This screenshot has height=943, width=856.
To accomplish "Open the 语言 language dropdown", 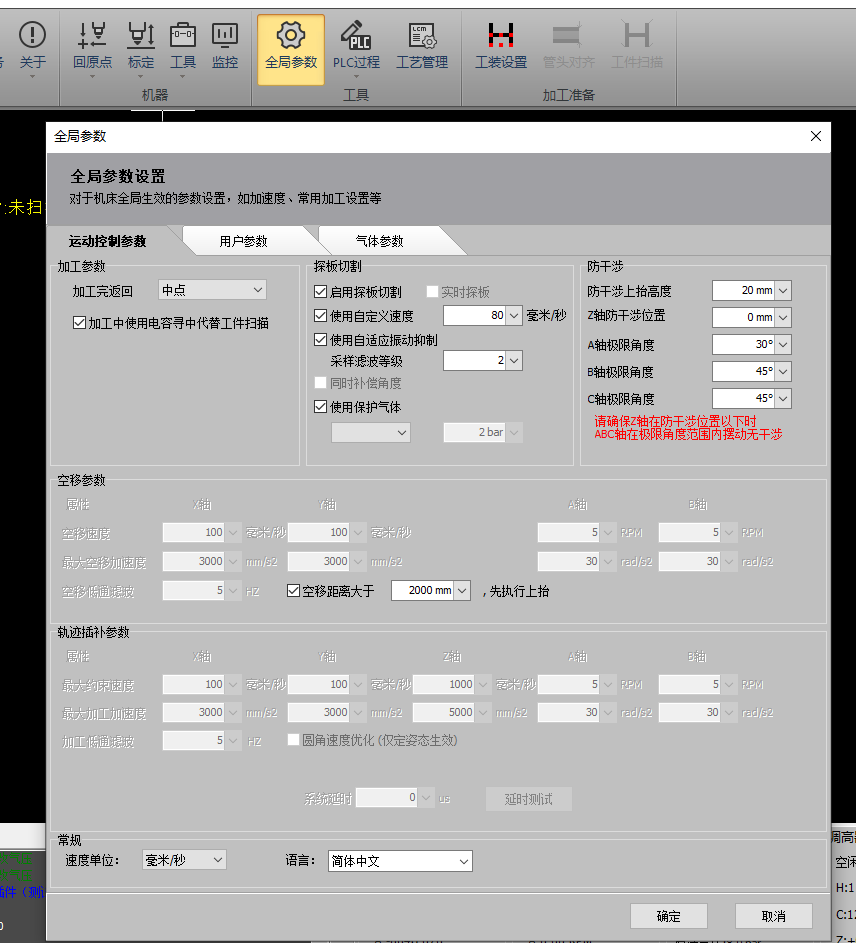I will (x=401, y=861).
